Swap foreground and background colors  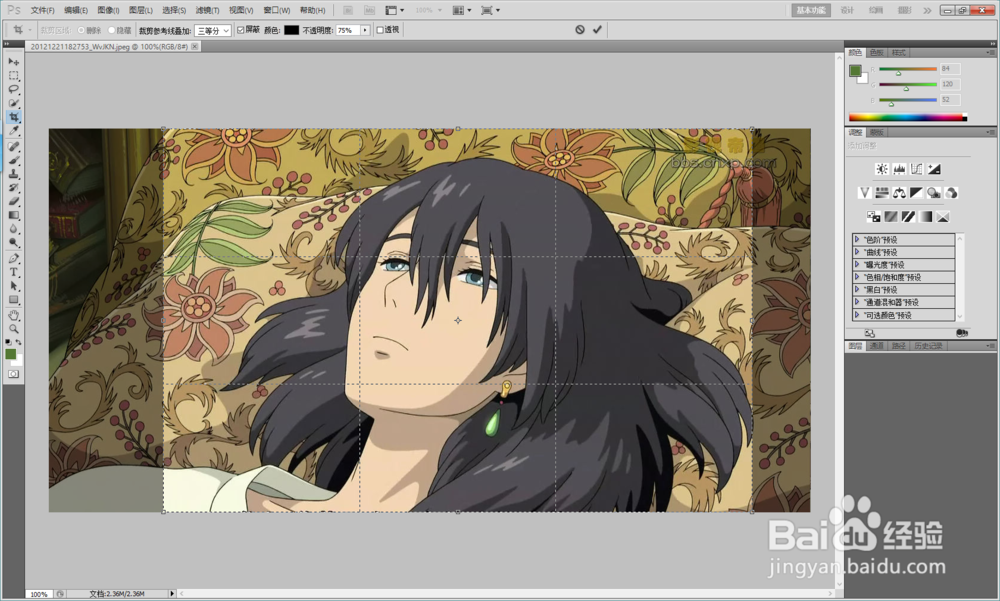(x=19, y=343)
